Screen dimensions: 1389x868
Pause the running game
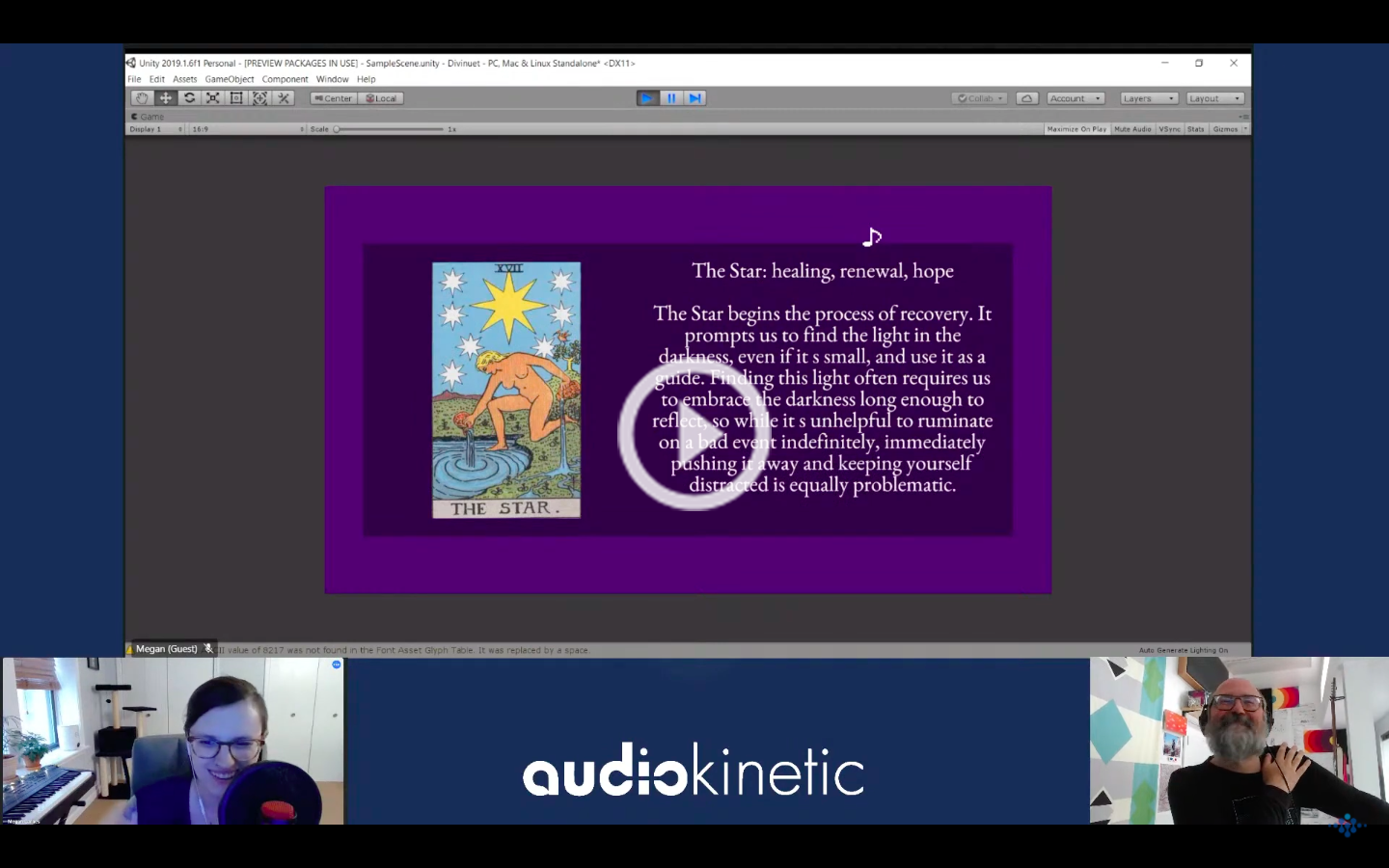(x=671, y=98)
